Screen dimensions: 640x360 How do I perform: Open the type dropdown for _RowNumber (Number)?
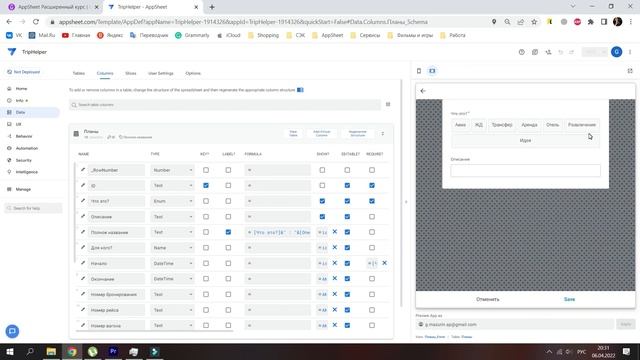pyautogui.click(x=172, y=170)
